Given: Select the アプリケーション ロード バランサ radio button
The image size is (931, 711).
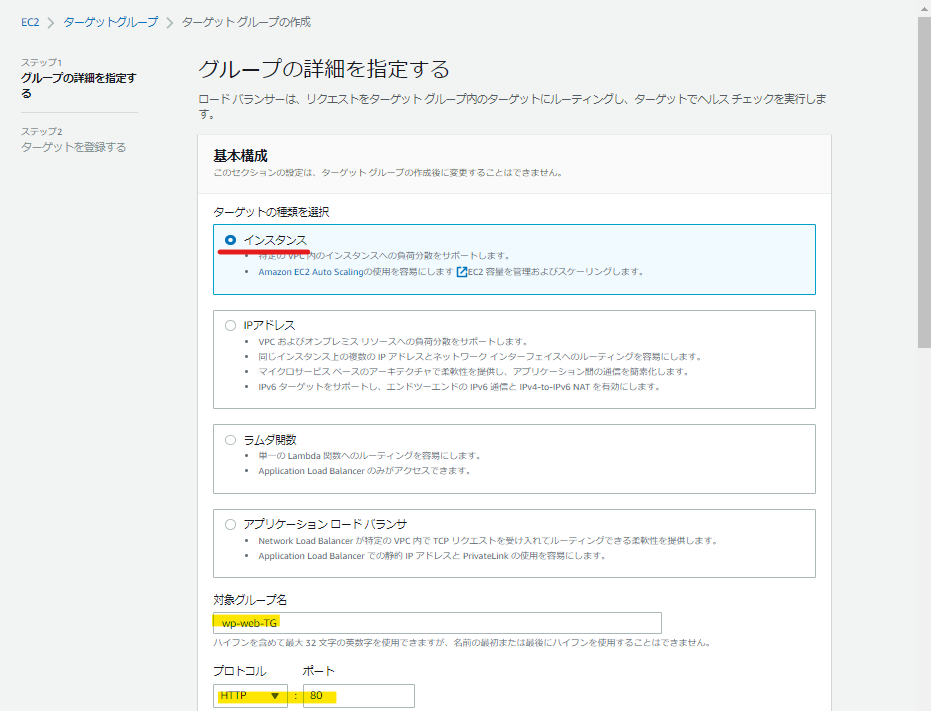Looking at the screenshot, I should [x=230, y=524].
